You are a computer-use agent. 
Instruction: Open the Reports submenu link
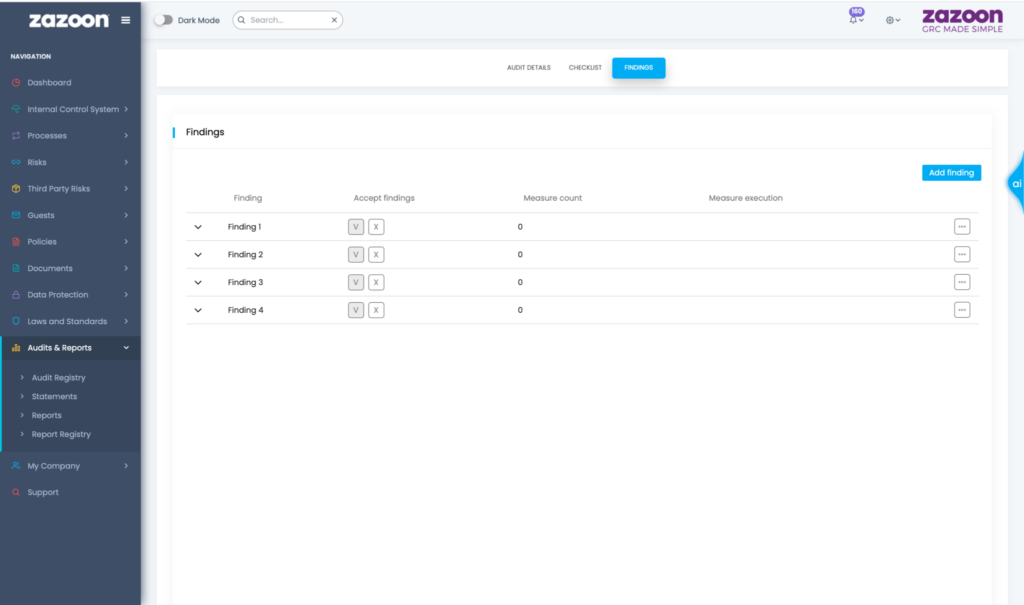pos(46,416)
